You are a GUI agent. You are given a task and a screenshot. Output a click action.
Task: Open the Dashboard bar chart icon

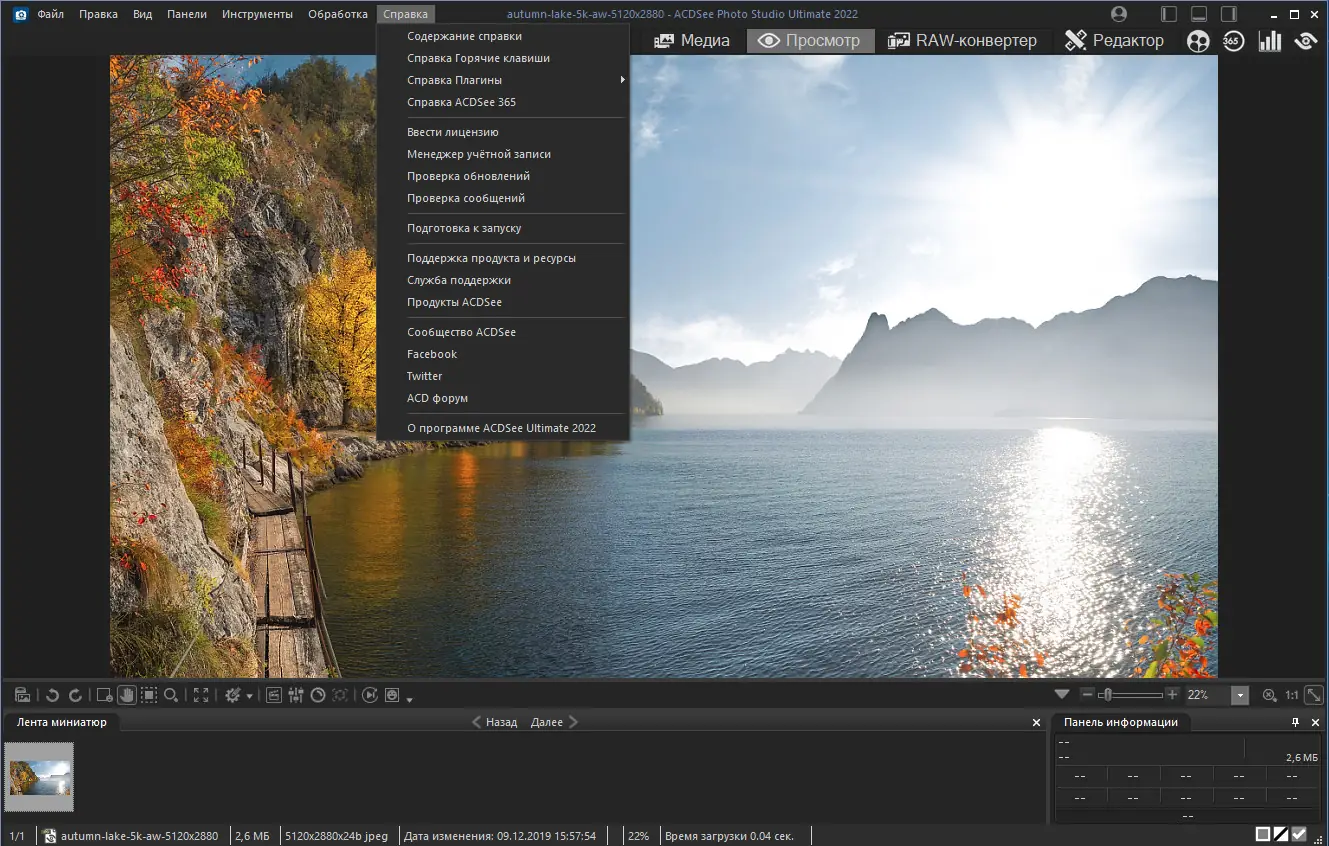pyautogui.click(x=1269, y=41)
